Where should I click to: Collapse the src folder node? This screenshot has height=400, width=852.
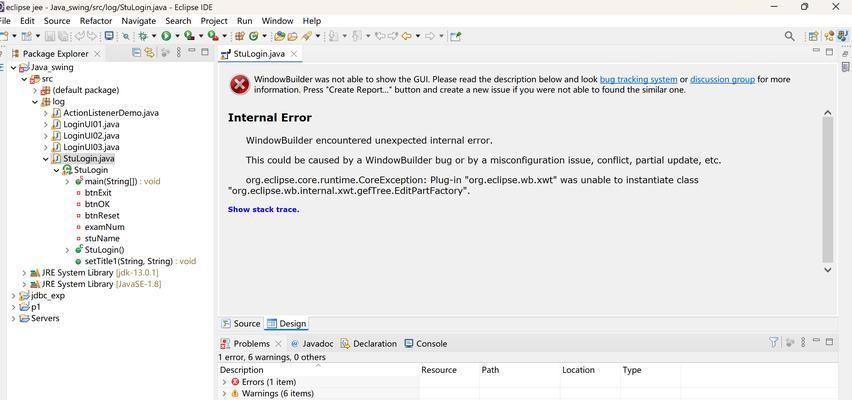coord(24,79)
